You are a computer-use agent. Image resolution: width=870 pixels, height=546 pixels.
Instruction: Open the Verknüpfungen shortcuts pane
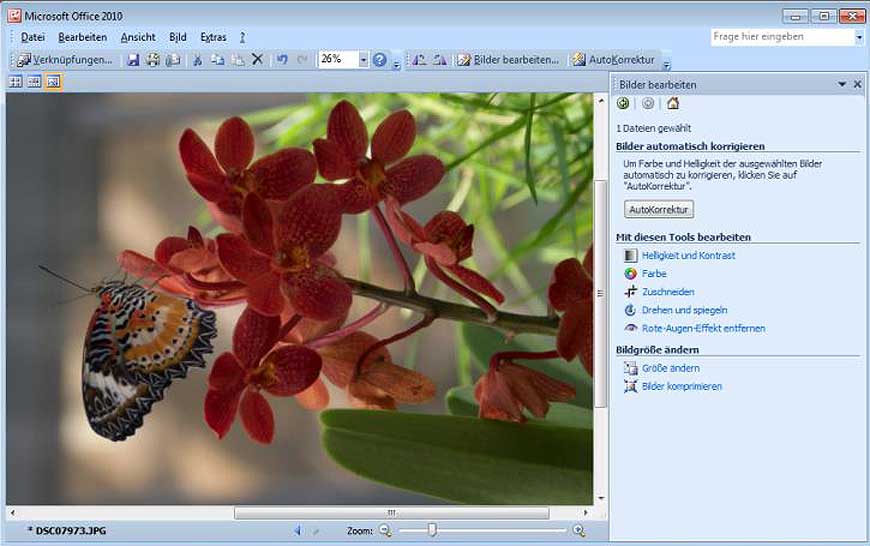64,59
